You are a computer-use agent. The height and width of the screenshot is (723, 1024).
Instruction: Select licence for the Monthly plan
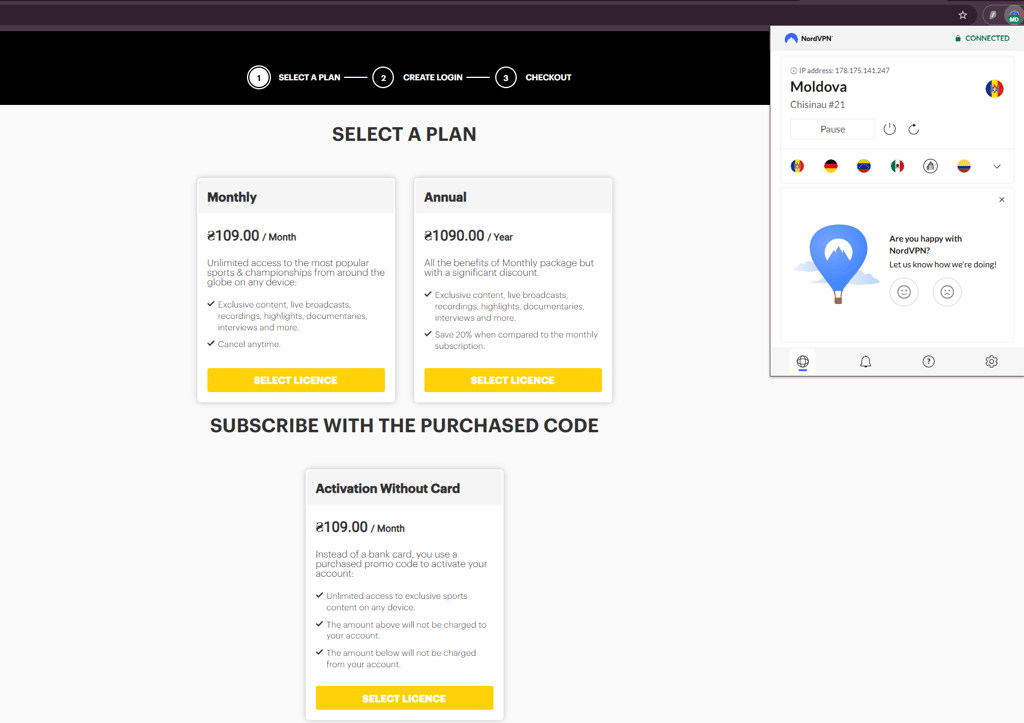coord(296,380)
